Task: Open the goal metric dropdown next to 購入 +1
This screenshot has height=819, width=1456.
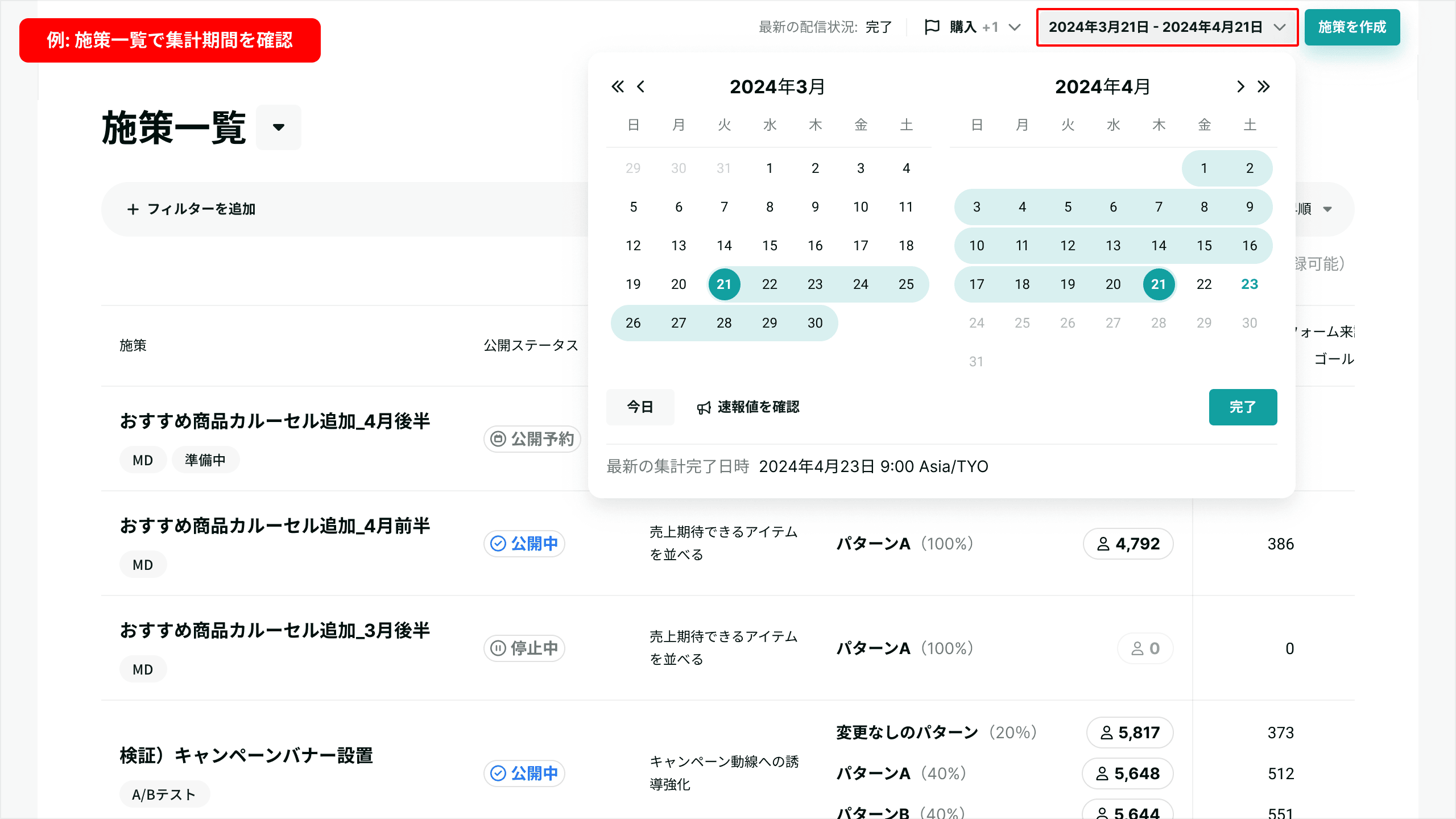Action: [x=1015, y=27]
